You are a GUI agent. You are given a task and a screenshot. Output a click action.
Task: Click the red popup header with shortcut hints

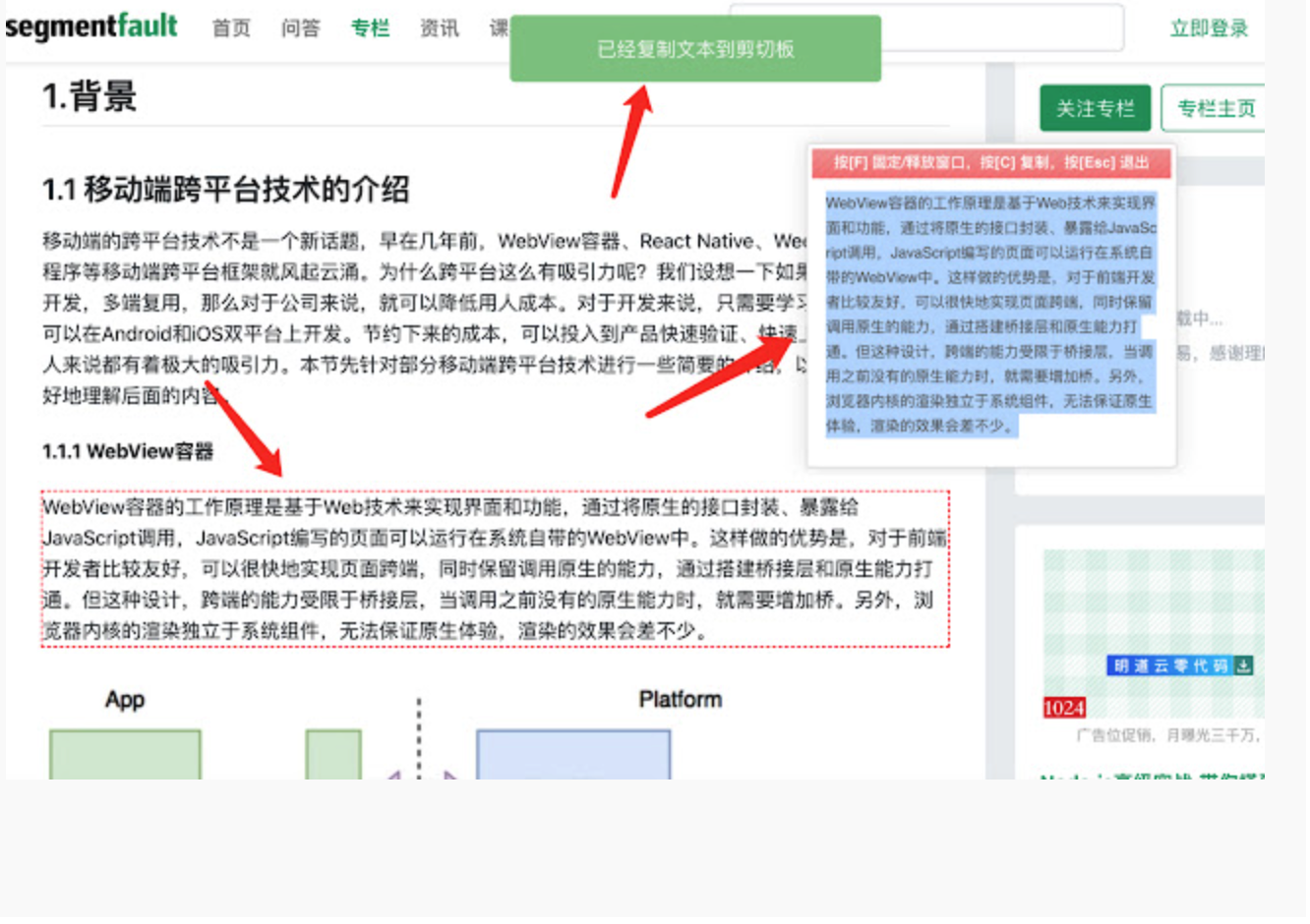pyautogui.click(x=991, y=163)
